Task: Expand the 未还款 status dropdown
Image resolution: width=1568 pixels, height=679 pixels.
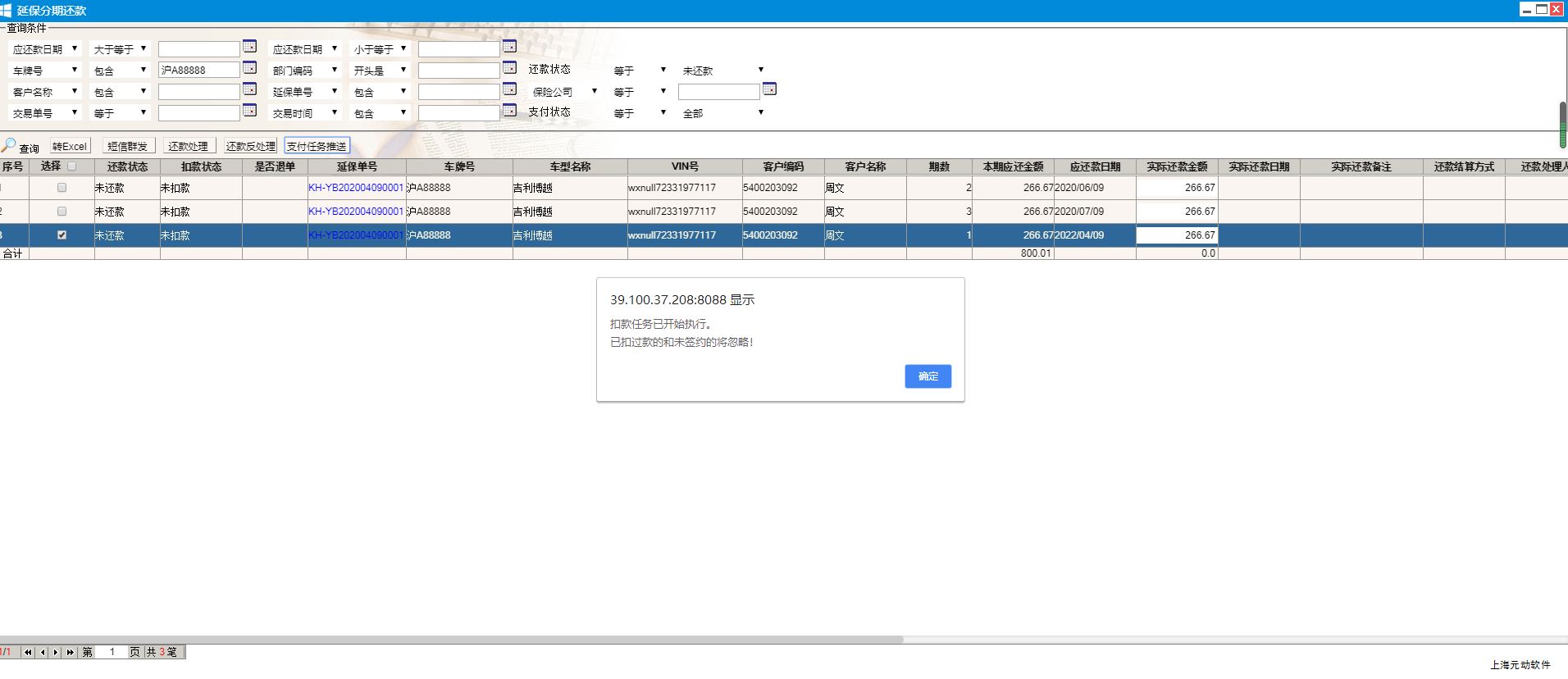Action: (722, 71)
